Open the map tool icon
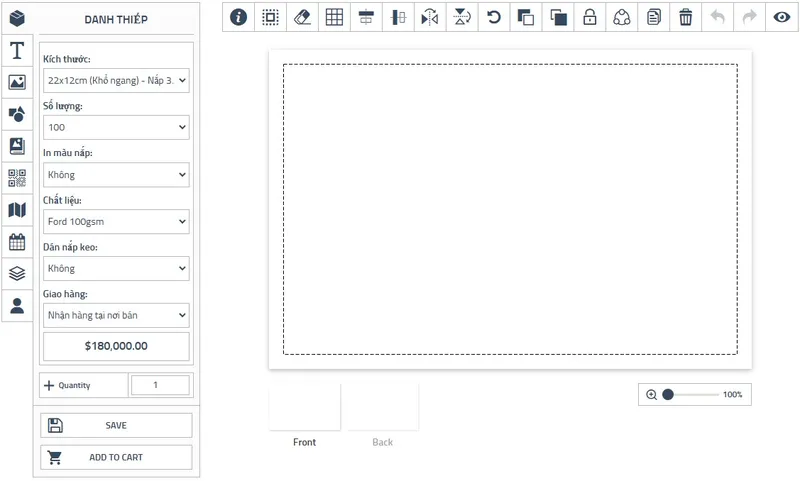This screenshot has height=481, width=800. (17, 210)
